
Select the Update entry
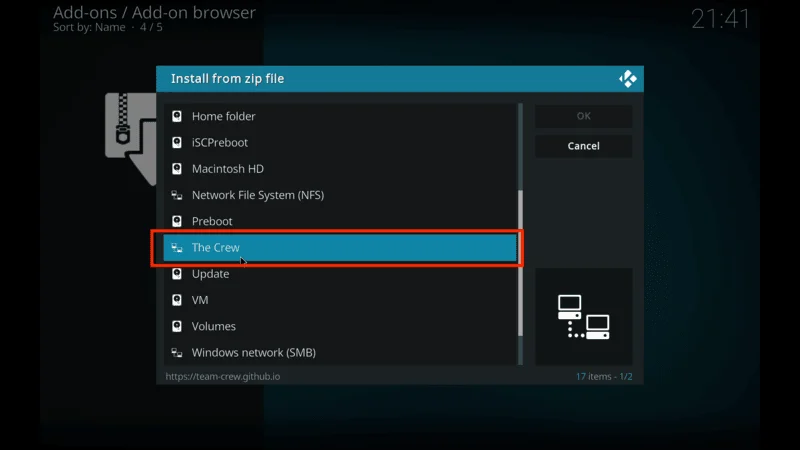tap(340, 274)
